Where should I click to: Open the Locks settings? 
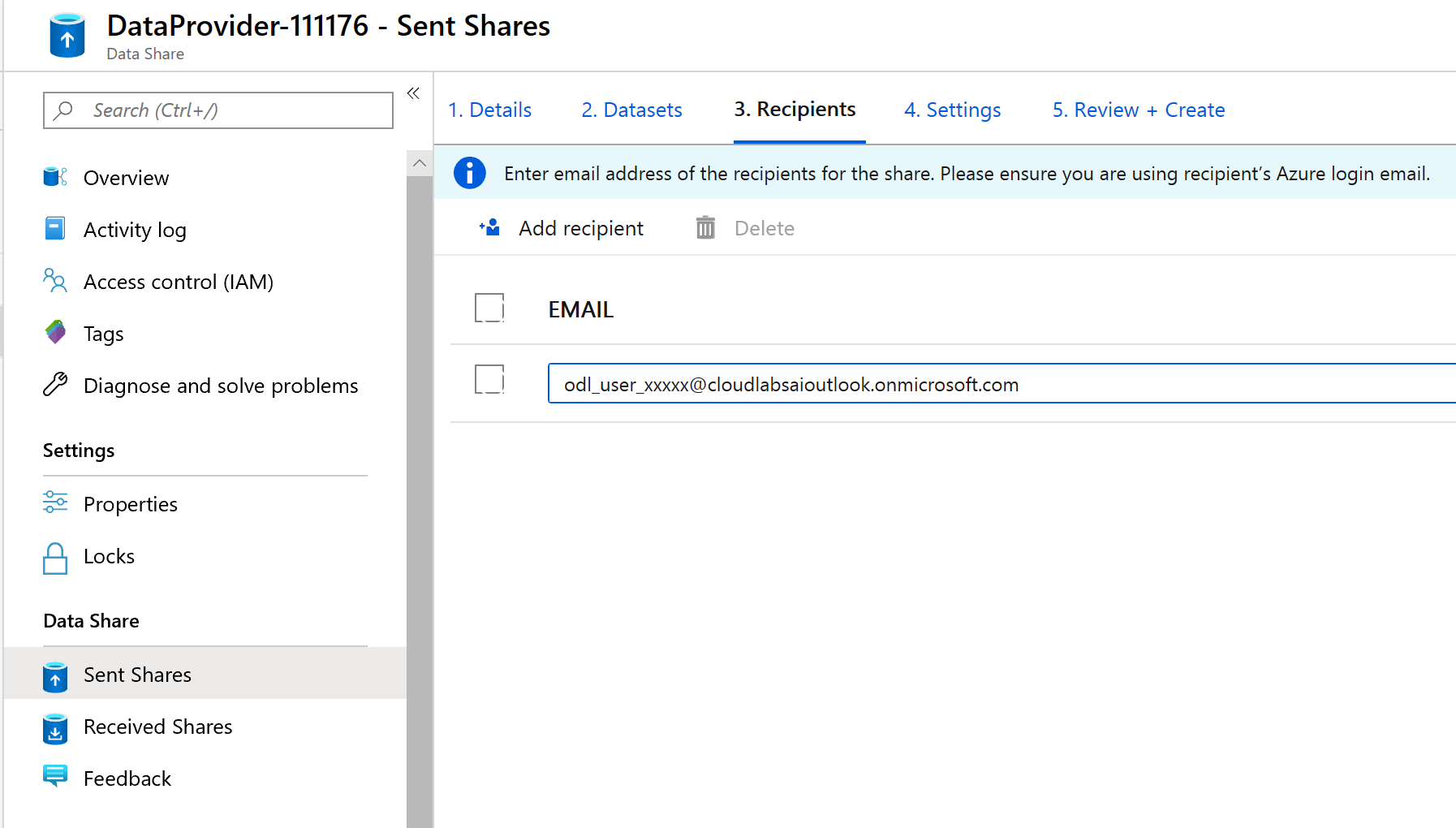click(x=109, y=556)
